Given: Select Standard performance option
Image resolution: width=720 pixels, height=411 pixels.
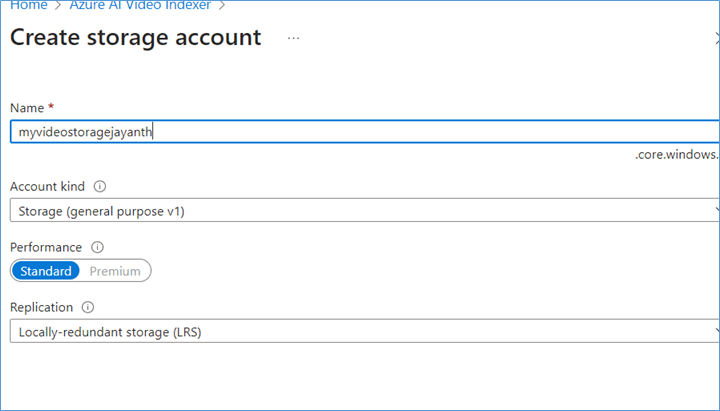Looking at the screenshot, I should pos(45,271).
